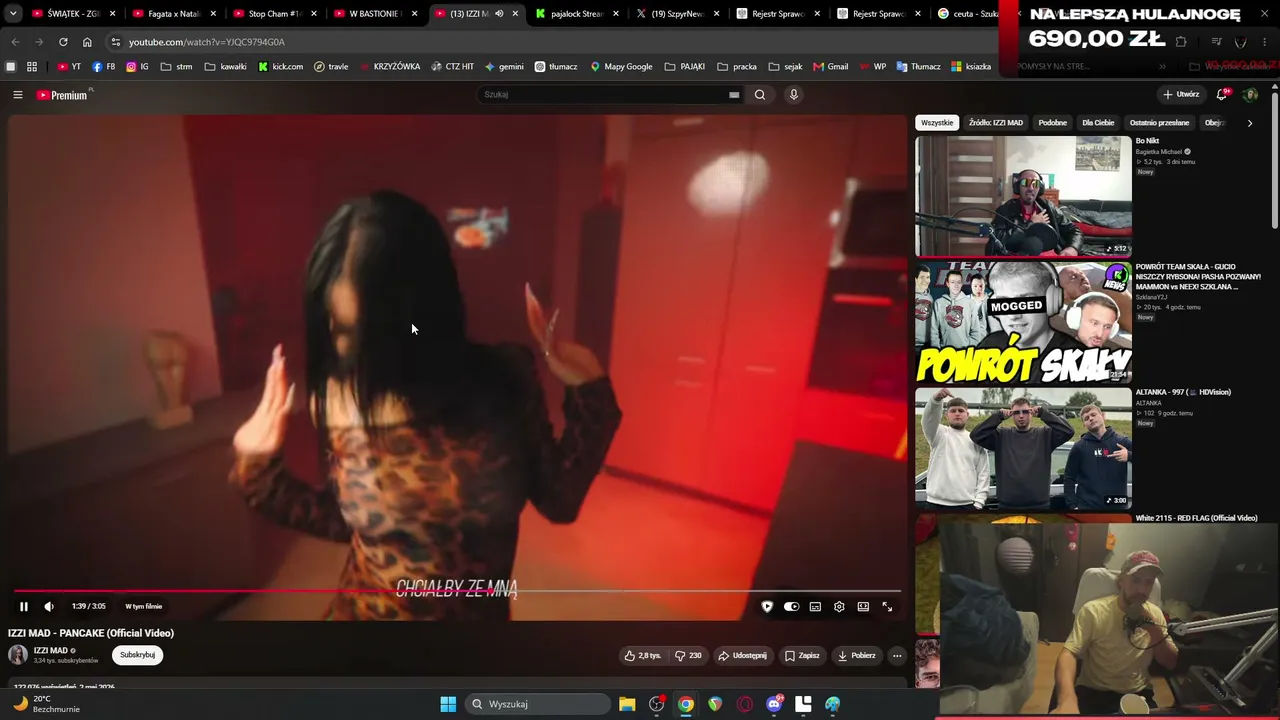Go to the YouTube Premium home logo
This screenshot has width=1280, height=720.
point(62,95)
